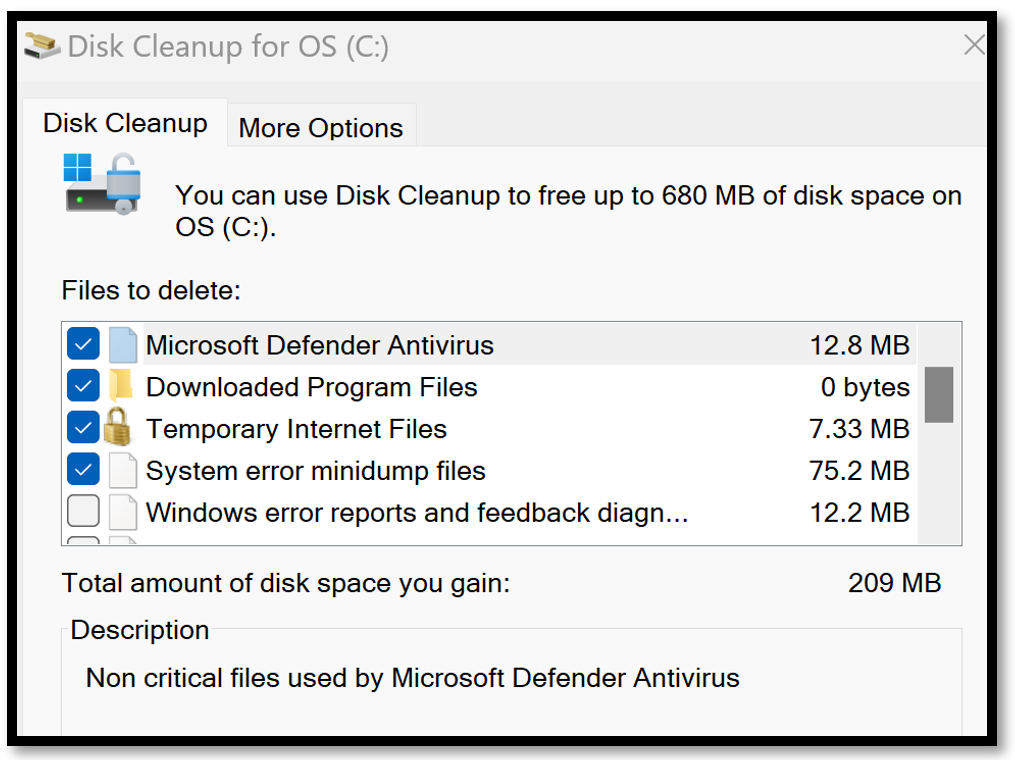Uncheck Temporary Internet Files
Screen dimensions: 1015x760
pyautogui.click(x=83, y=427)
